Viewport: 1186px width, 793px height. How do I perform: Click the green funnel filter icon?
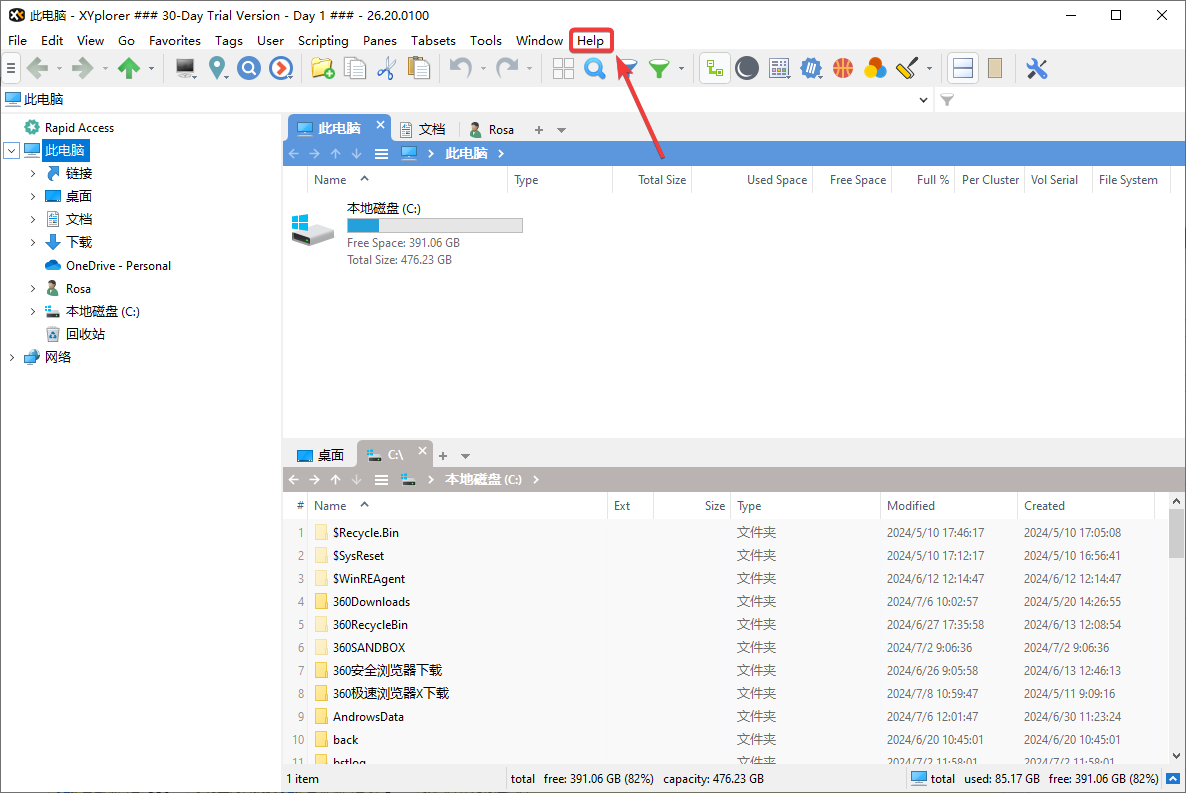coord(658,68)
